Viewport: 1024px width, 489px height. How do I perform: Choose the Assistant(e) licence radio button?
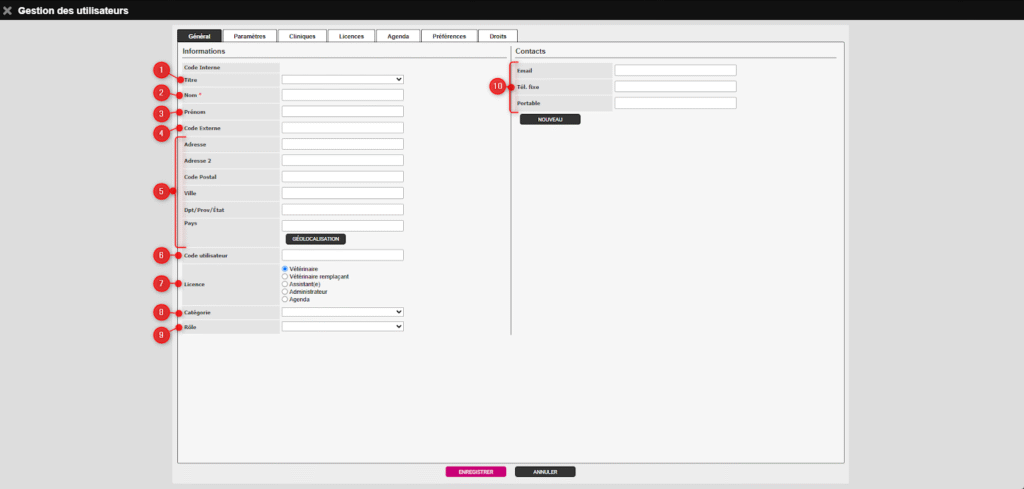[285, 284]
